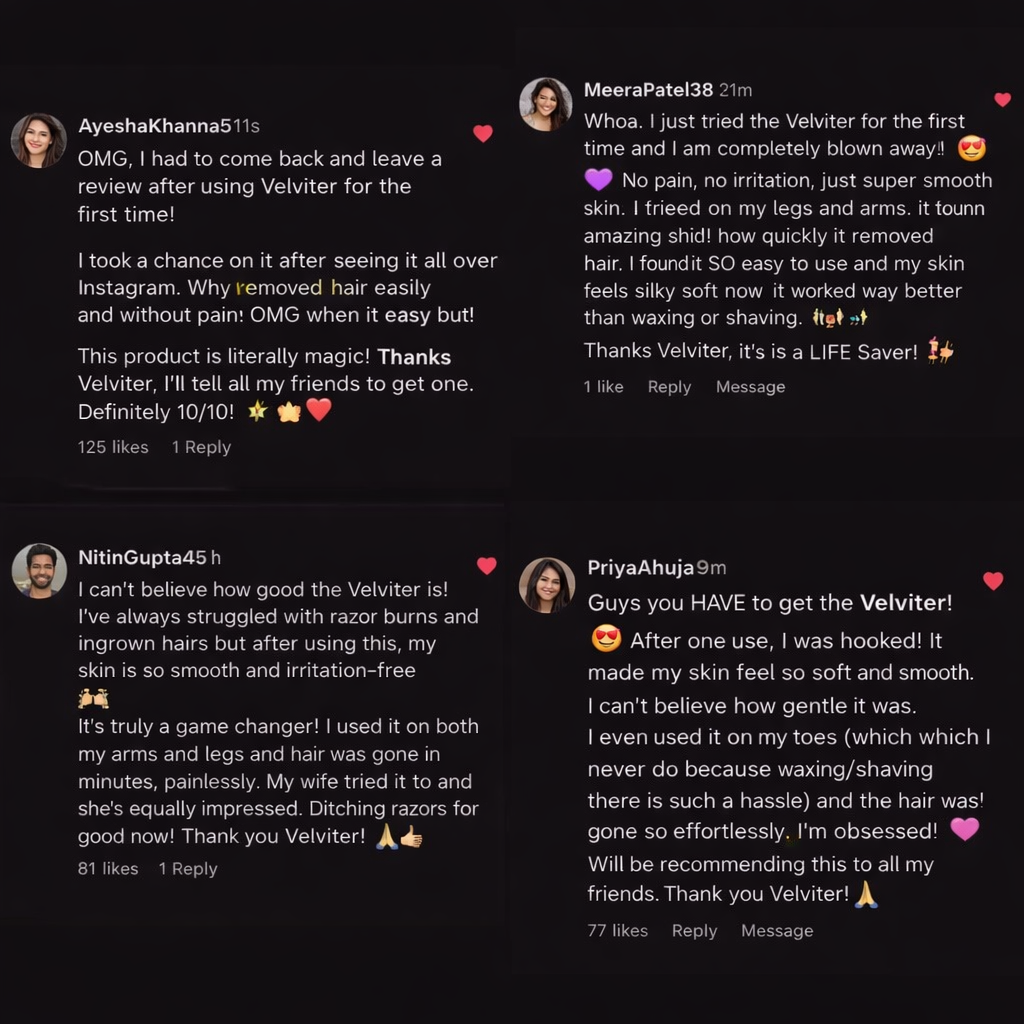Show the 77 likes on PriyaAhuja9's comment
Screen dimensions: 1024x1024
tap(617, 931)
